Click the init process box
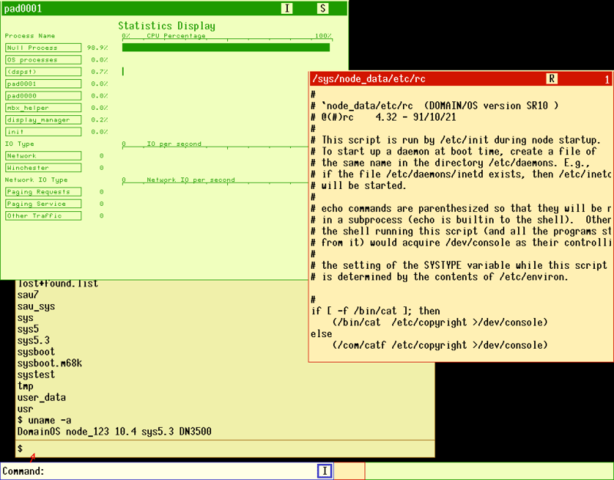 pos(43,132)
